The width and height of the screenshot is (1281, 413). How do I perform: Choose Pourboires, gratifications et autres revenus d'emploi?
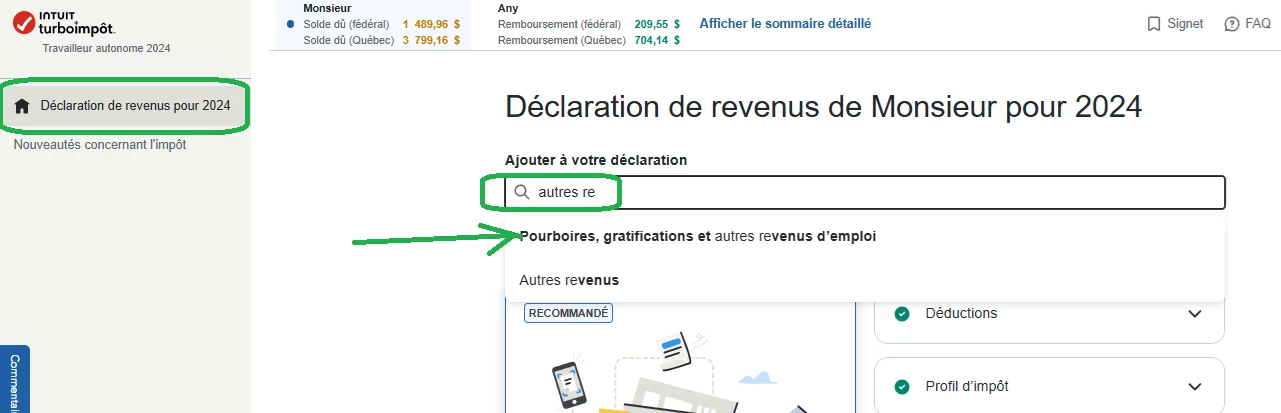click(698, 237)
